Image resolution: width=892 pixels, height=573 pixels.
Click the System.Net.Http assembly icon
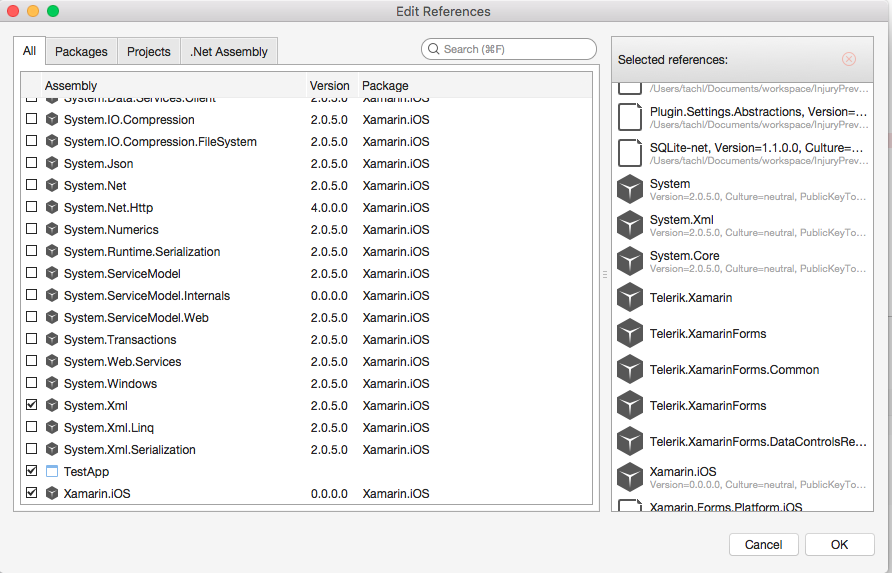(52, 208)
